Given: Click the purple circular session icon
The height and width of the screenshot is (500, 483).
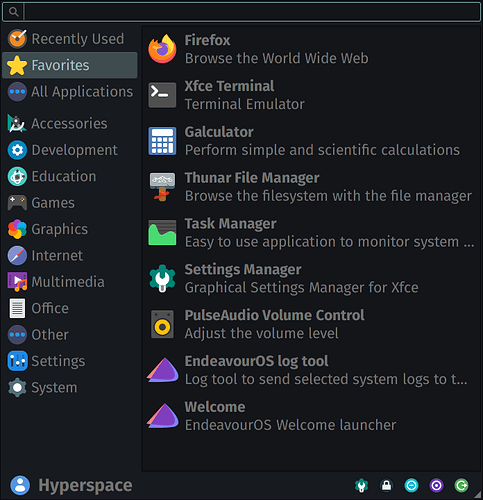Looking at the screenshot, I should point(436,485).
